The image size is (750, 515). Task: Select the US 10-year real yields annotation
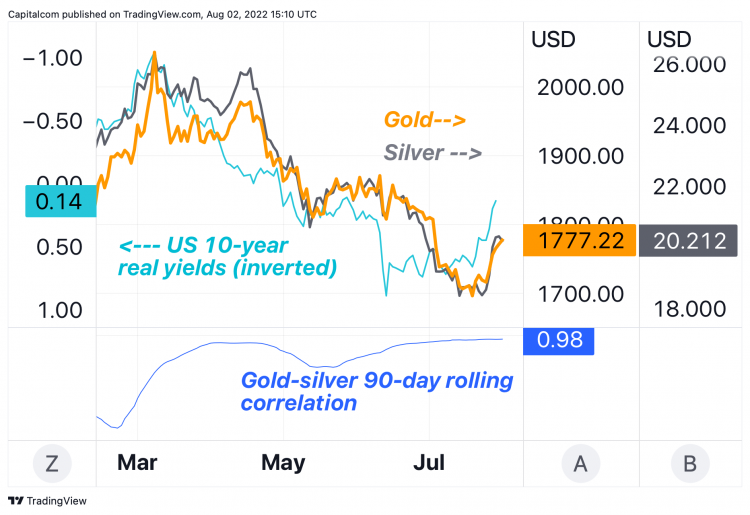[227, 256]
